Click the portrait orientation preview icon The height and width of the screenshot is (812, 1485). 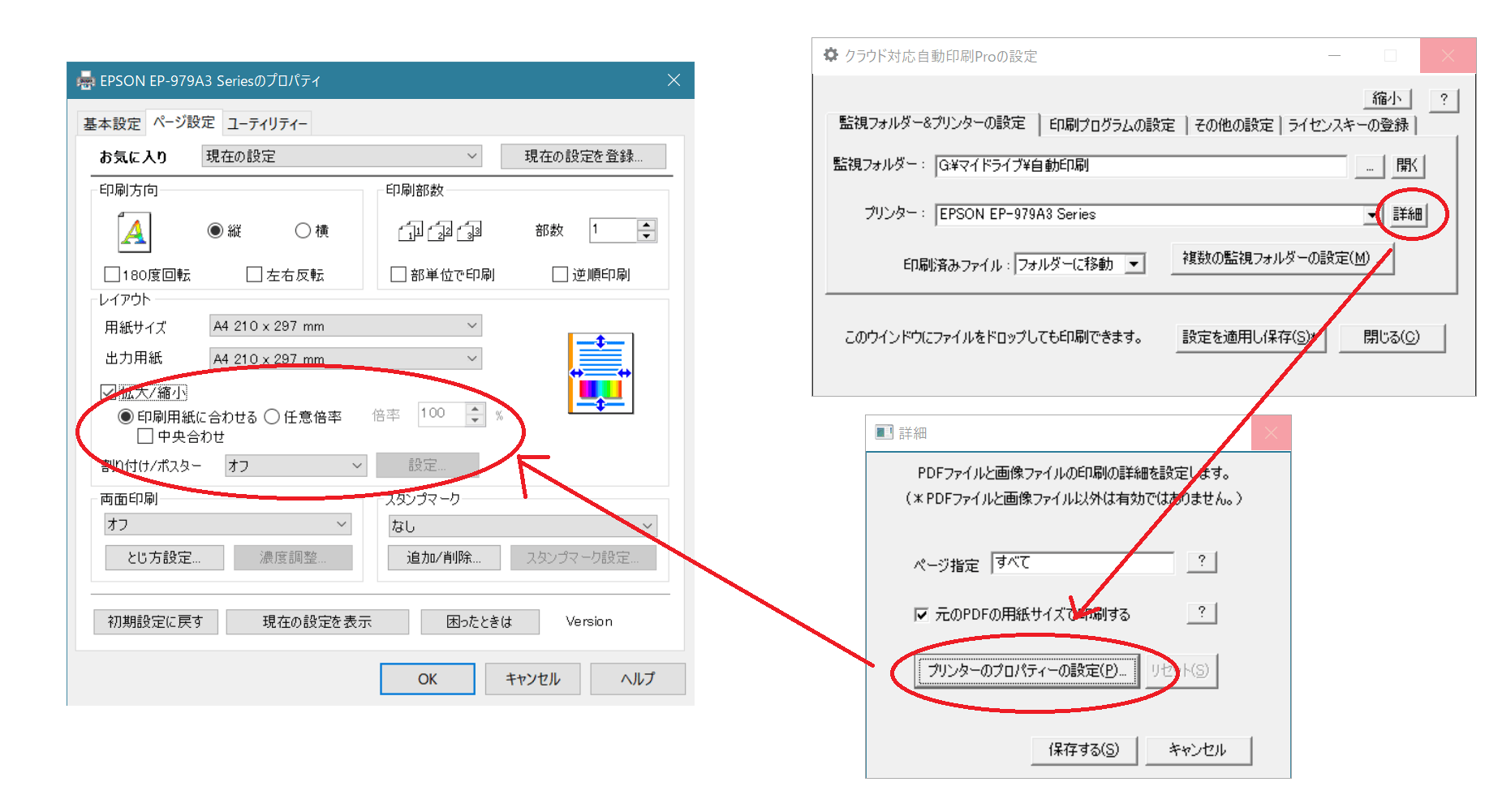point(134,233)
